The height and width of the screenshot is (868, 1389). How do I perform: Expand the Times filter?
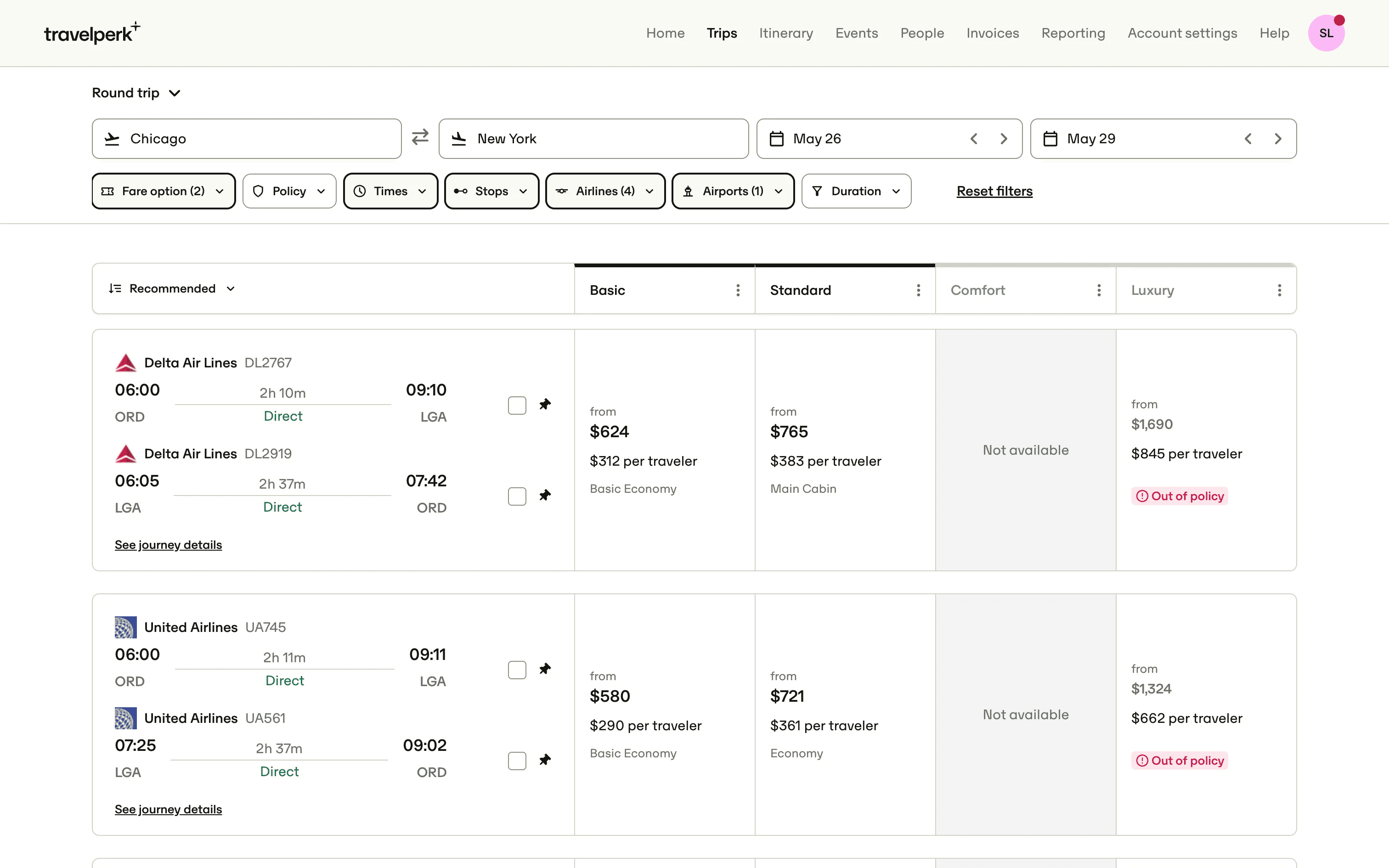[391, 191]
